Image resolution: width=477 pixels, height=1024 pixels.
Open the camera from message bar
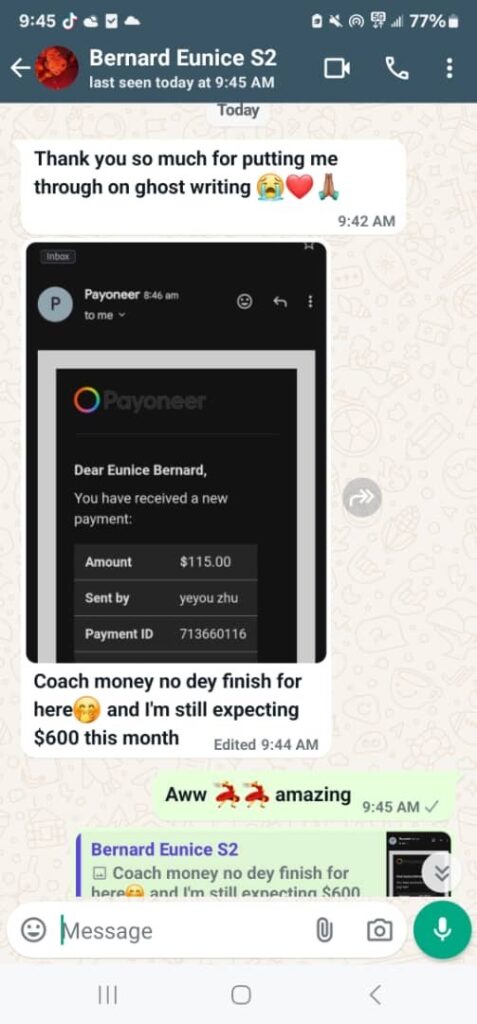380,931
